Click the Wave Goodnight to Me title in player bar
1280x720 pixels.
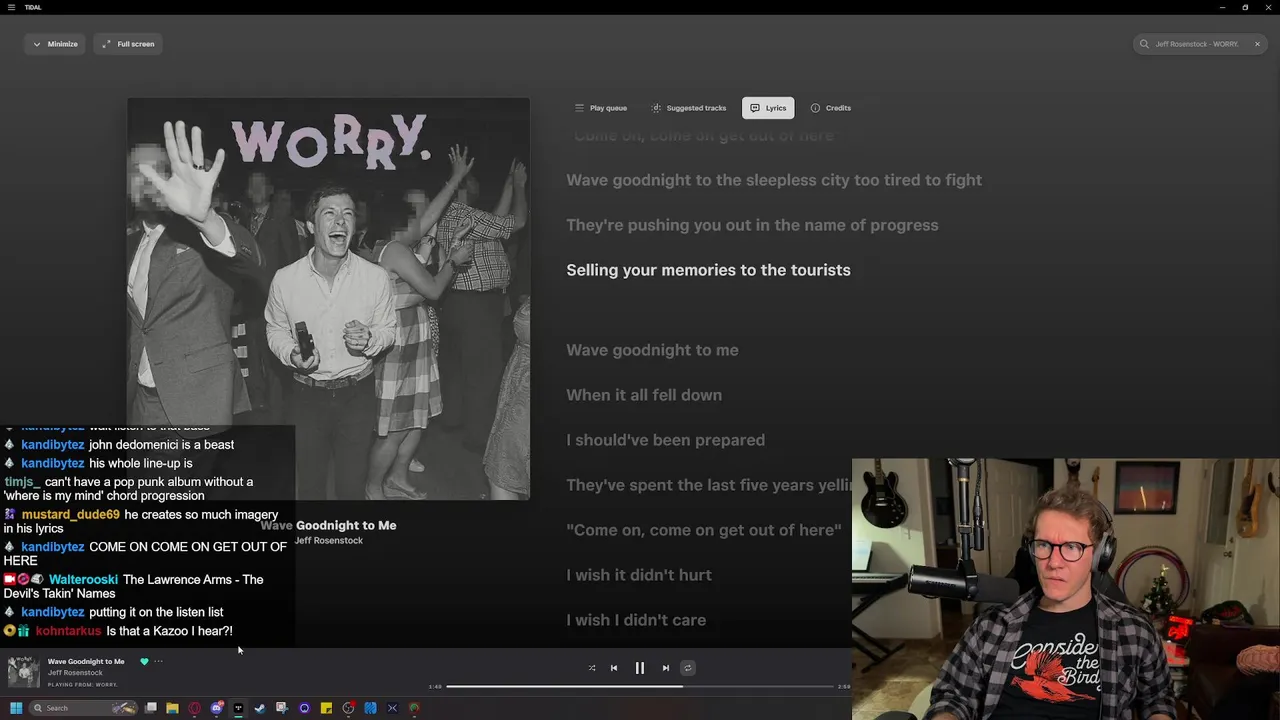[86, 661]
